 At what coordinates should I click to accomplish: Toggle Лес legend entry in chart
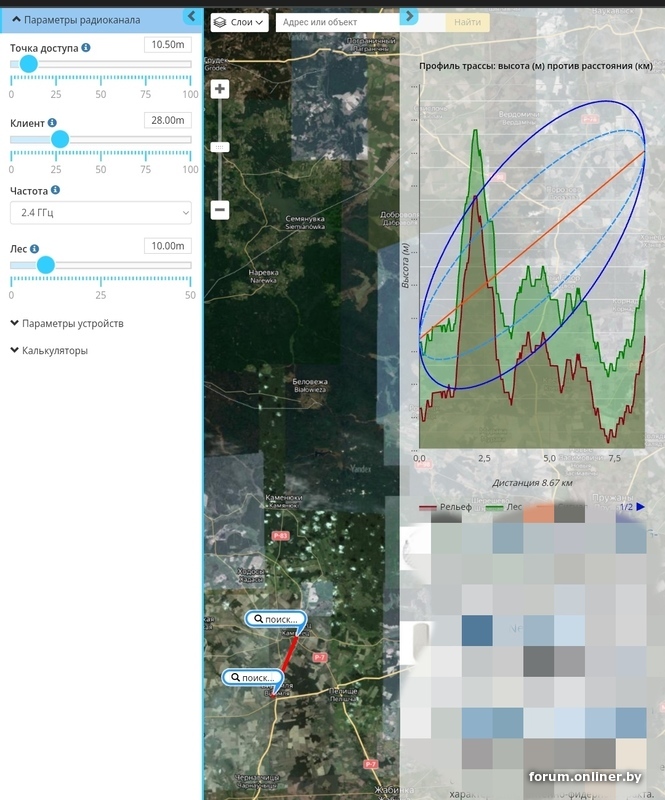click(x=504, y=507)
